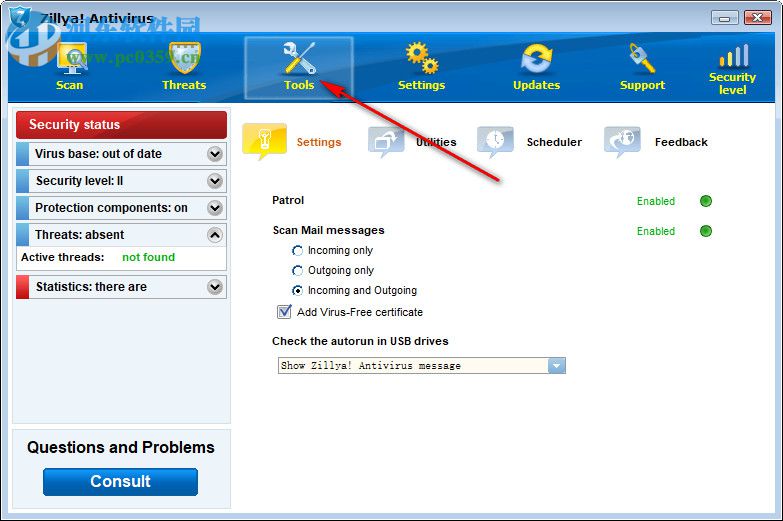This screenshot has width=783, height=521.
Task: Click the green 'not found' text
Action: point(148,257)
